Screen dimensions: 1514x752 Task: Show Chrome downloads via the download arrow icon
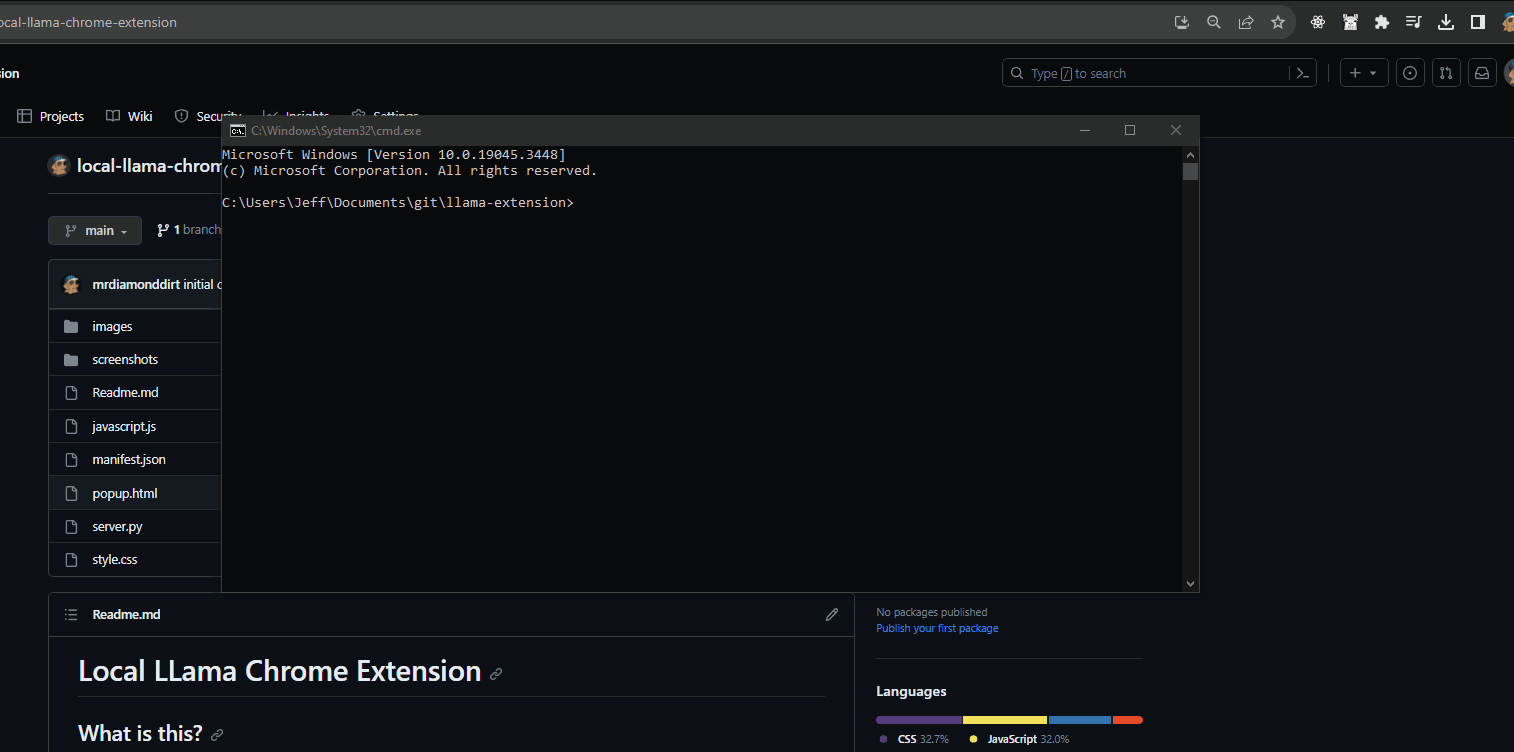1445,22
